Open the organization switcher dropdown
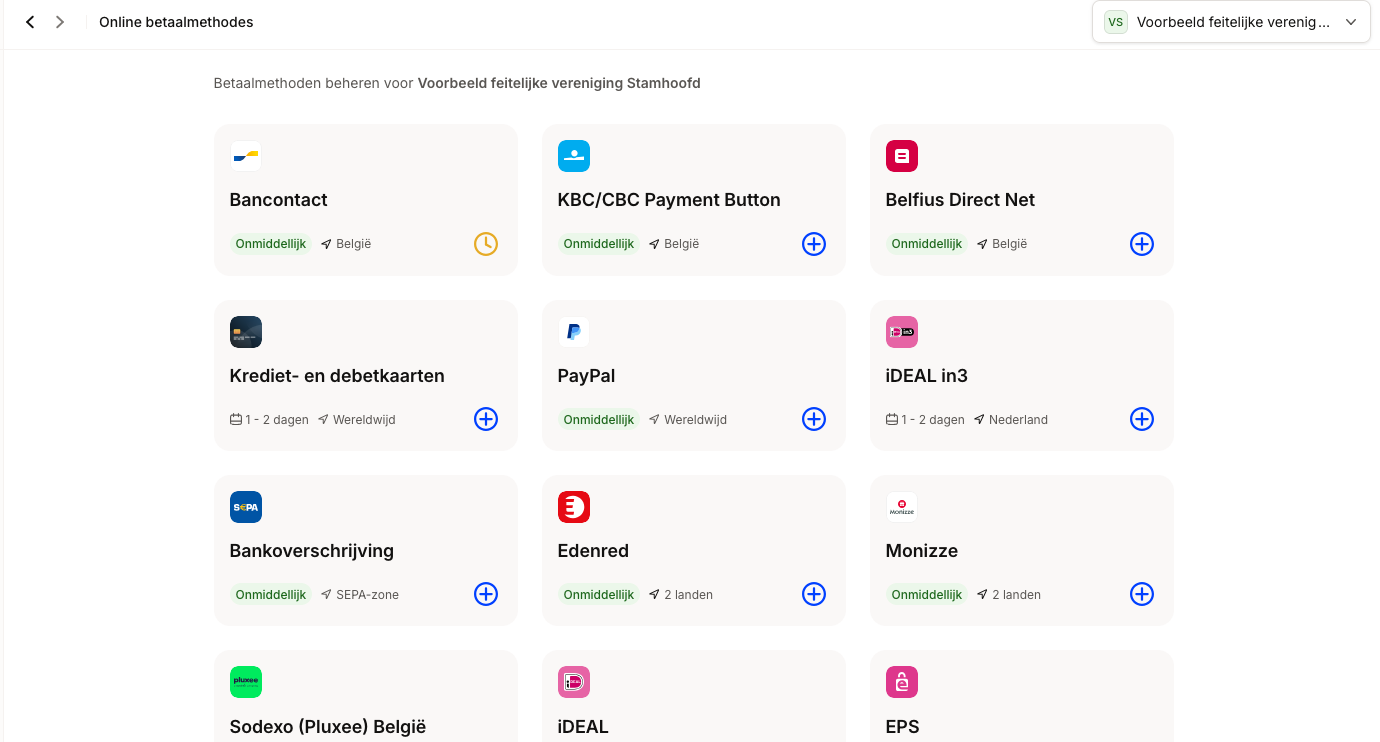This screenshot has width=1380, height=742. pos(1231,22)
